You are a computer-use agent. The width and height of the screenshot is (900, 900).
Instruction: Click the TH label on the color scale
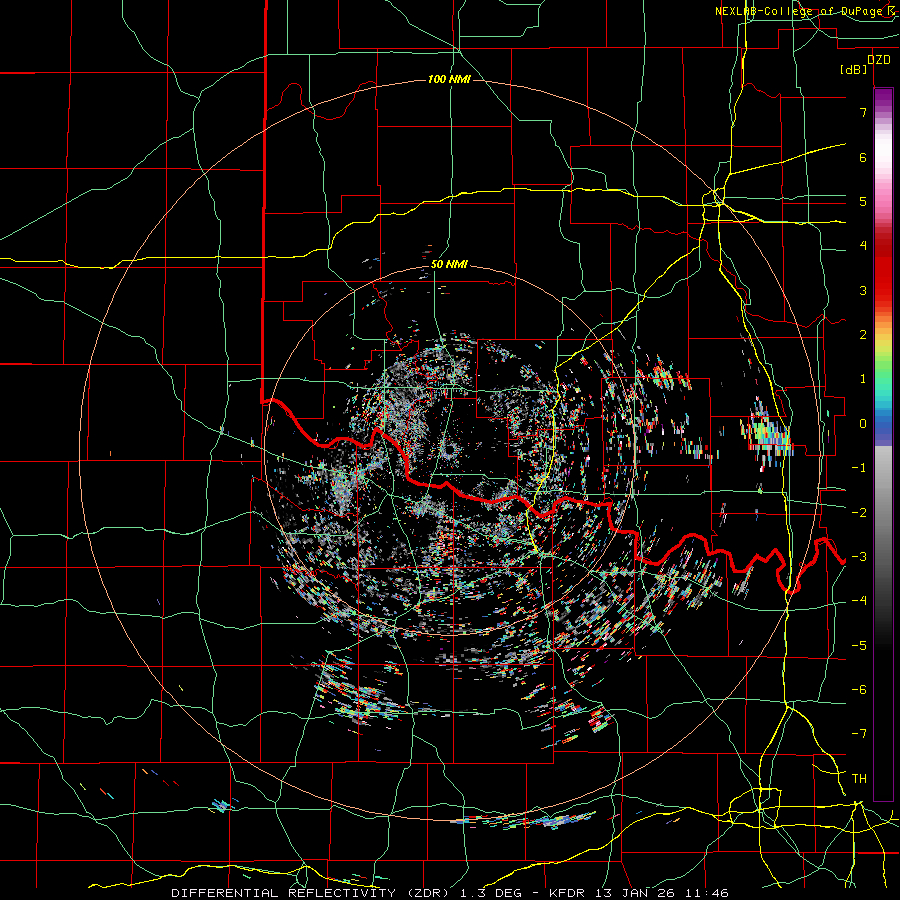click(859, 779)
